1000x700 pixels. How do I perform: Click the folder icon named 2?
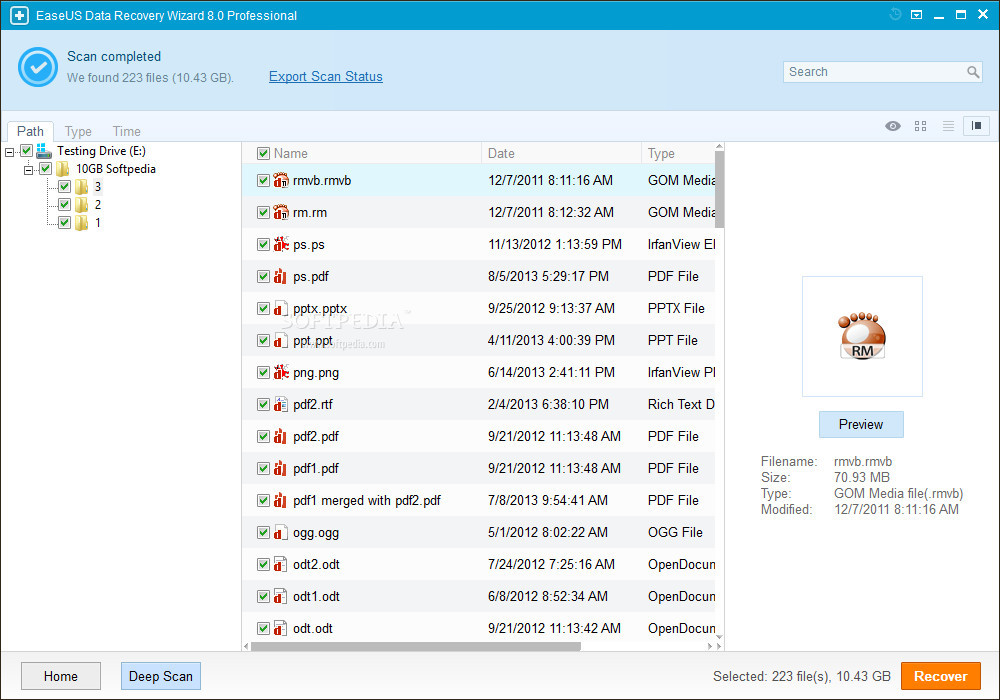(x=81, y=205)
